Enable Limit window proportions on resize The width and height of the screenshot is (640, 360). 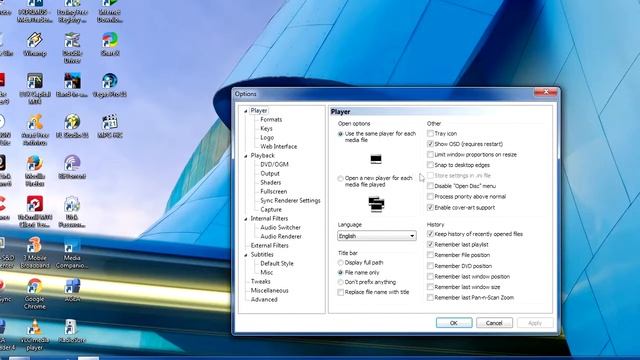tap(430, 155)
